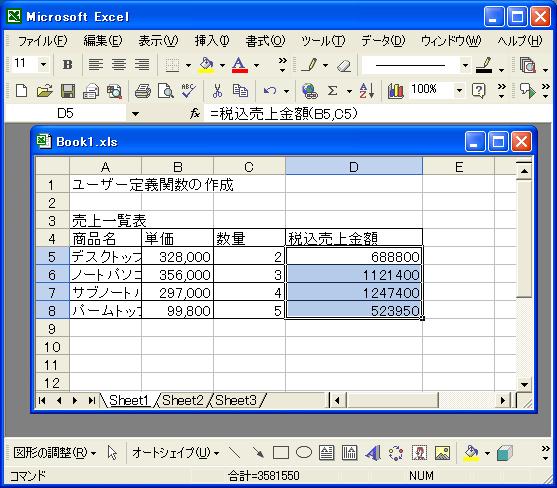Screen dimensions: 557x488
Task: Click inside the formula bar
Action: click(x=377, y=114)
